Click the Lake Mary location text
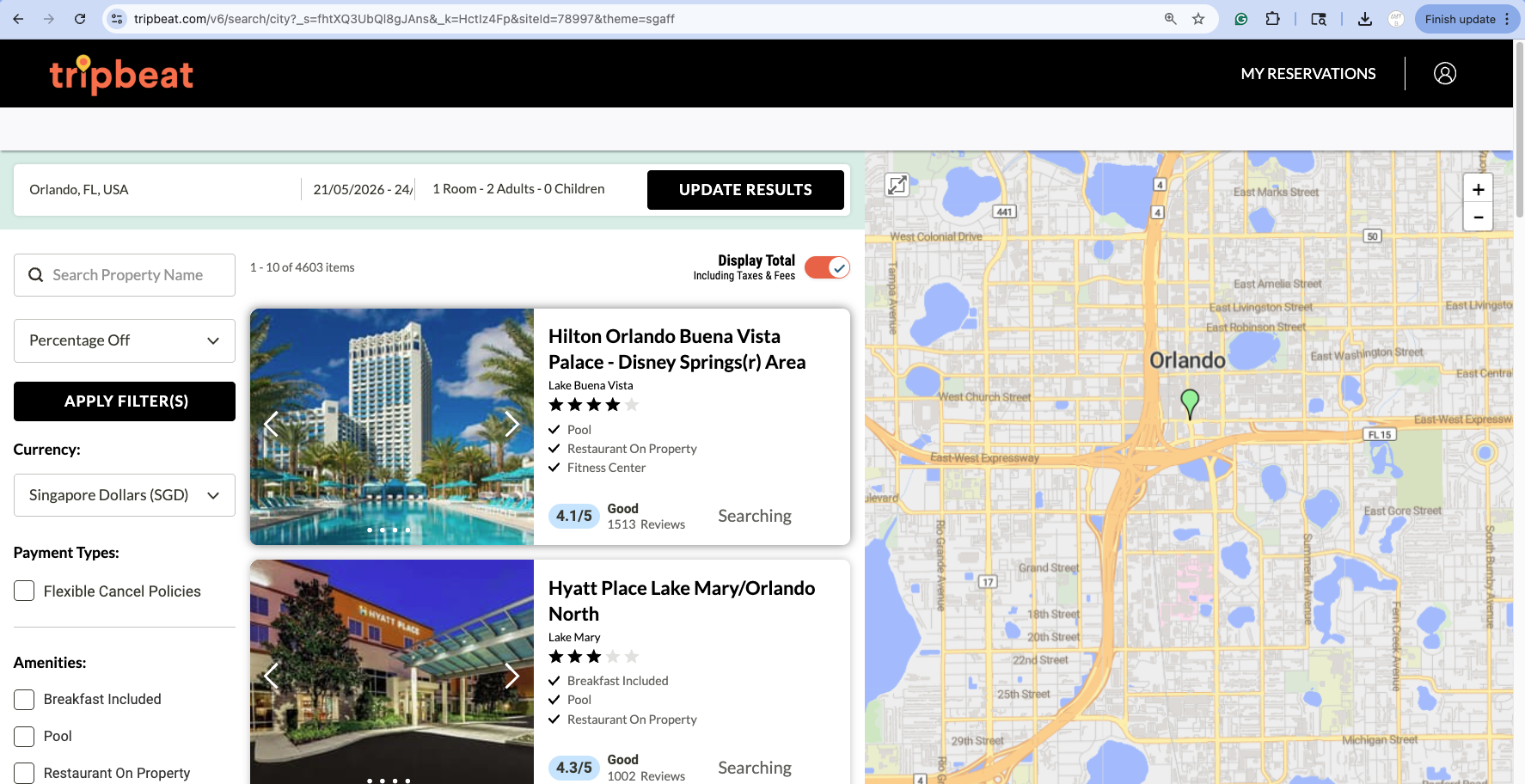This screenshot has width=1525, height=784. tap(574, 637)
